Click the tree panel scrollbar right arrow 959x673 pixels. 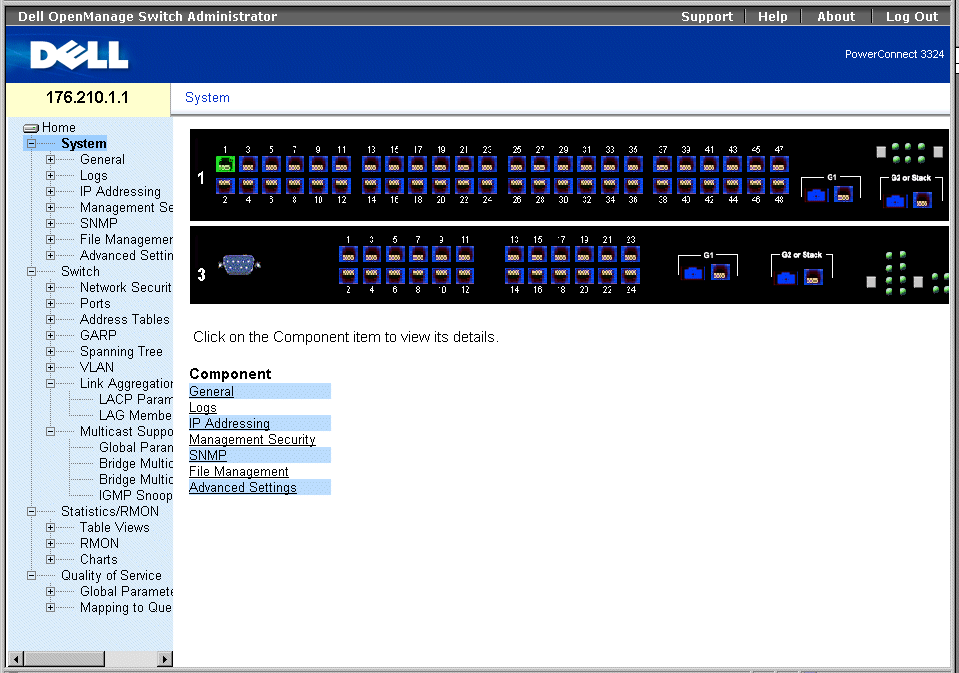pyautogui.click(x=164, y=659)
